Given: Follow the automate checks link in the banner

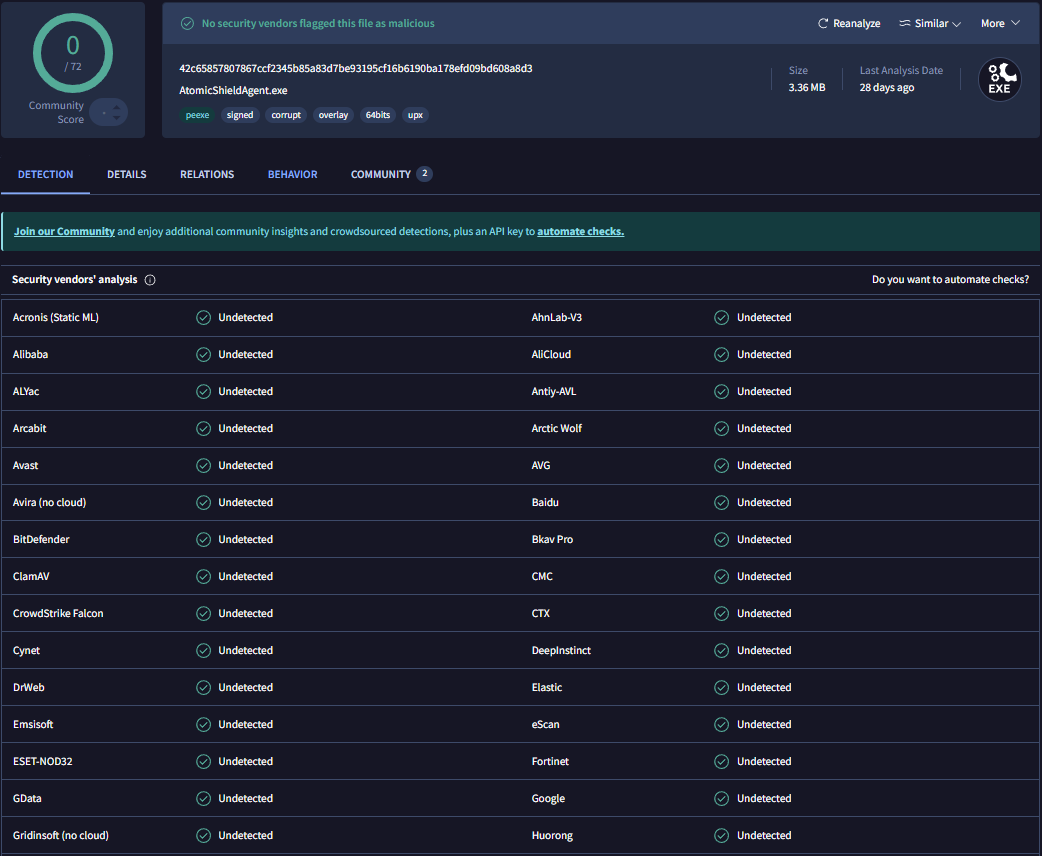Looking at the screenshot, I should (581, 231).
